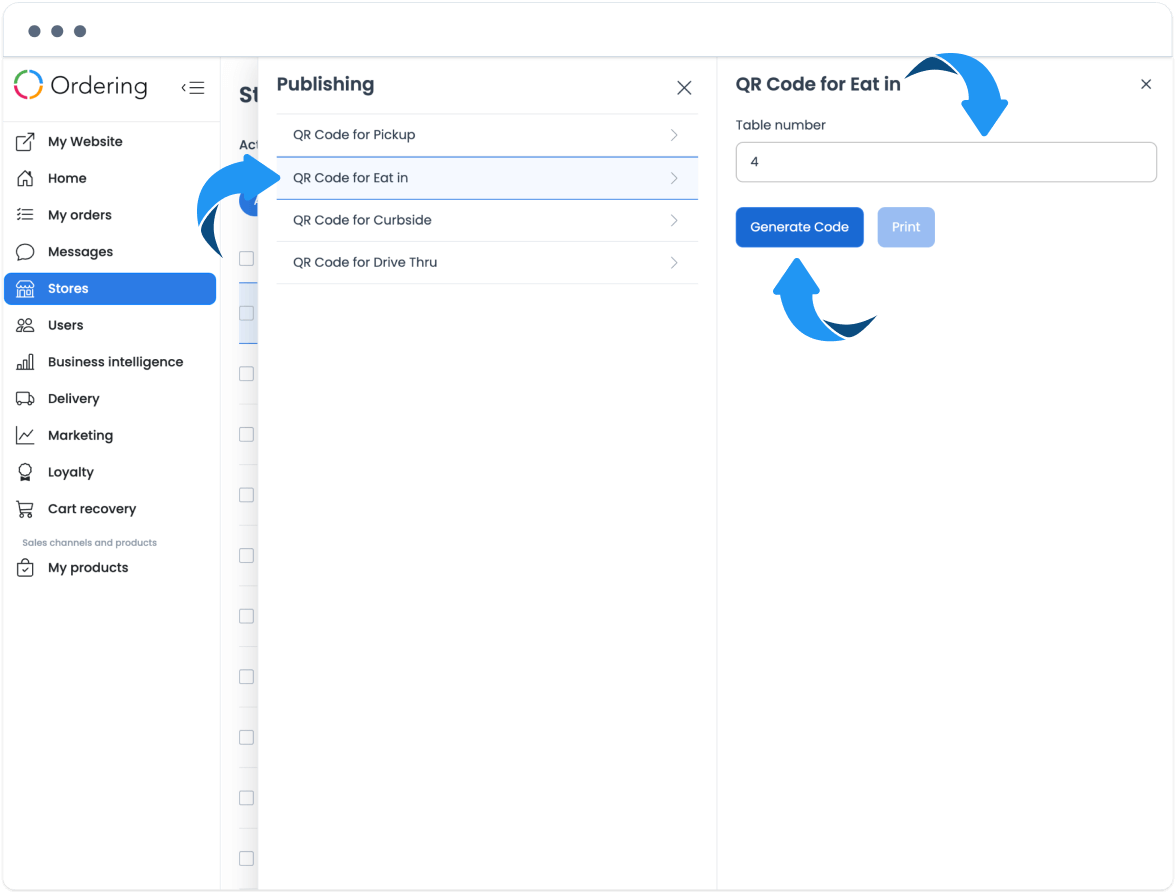Expand QR Code for Pickup chevron
Image resolution: width=1176 pixels, height=895 pixels.
pyautogui.click(x=674, y=135)
